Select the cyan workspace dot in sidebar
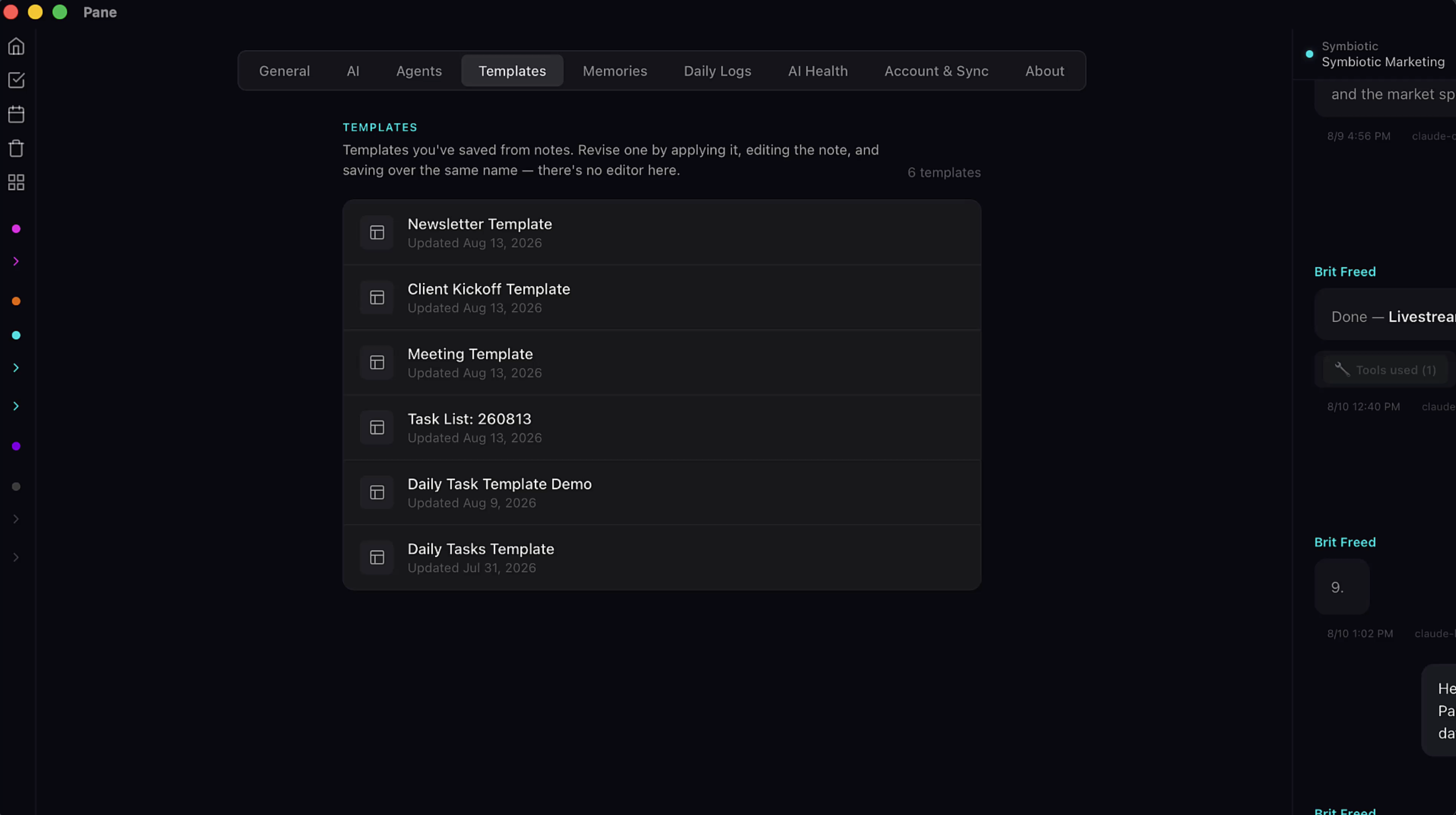 coord(16,335)
